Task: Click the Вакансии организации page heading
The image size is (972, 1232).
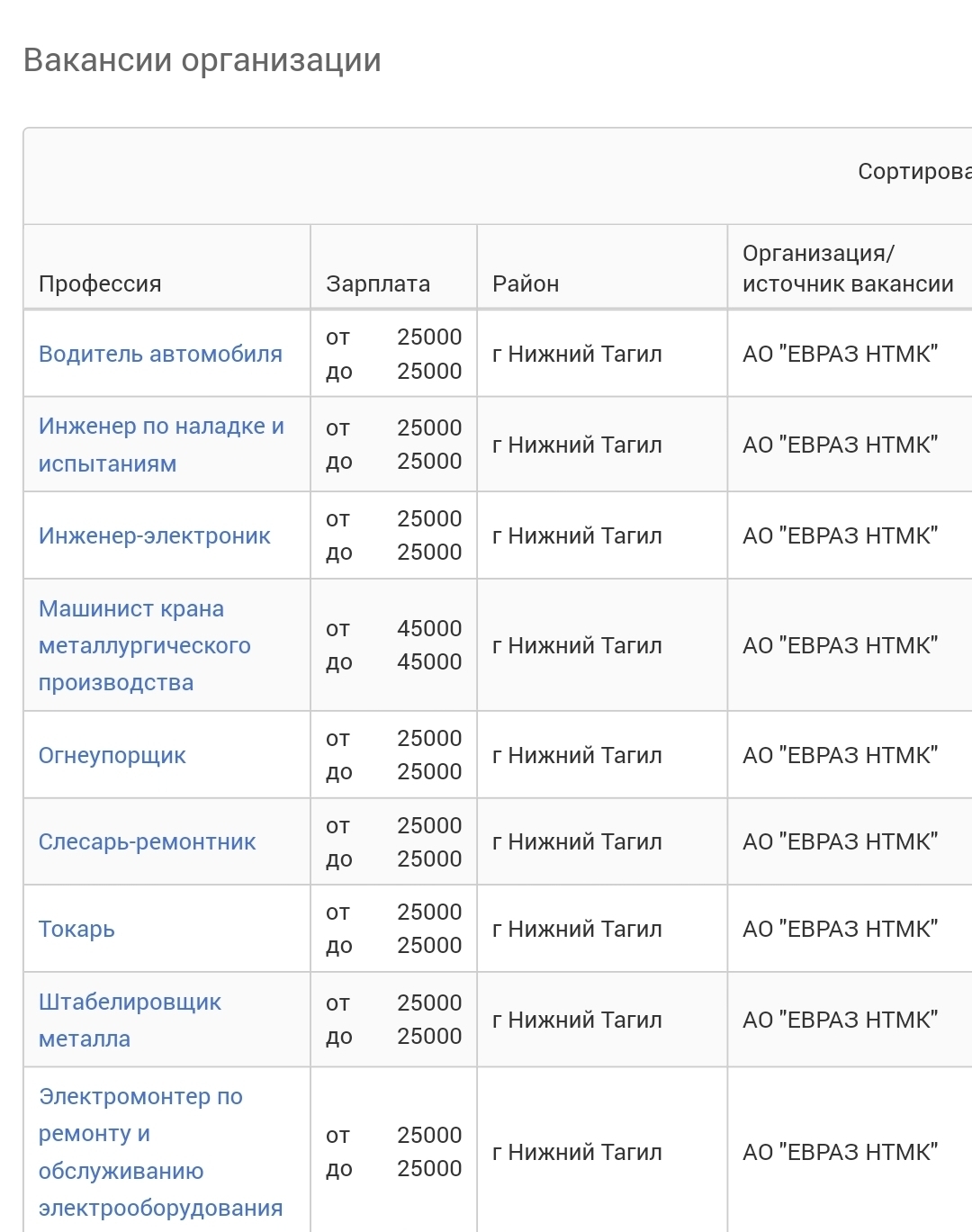Action: pyautogui.click(x=202, y=60)
